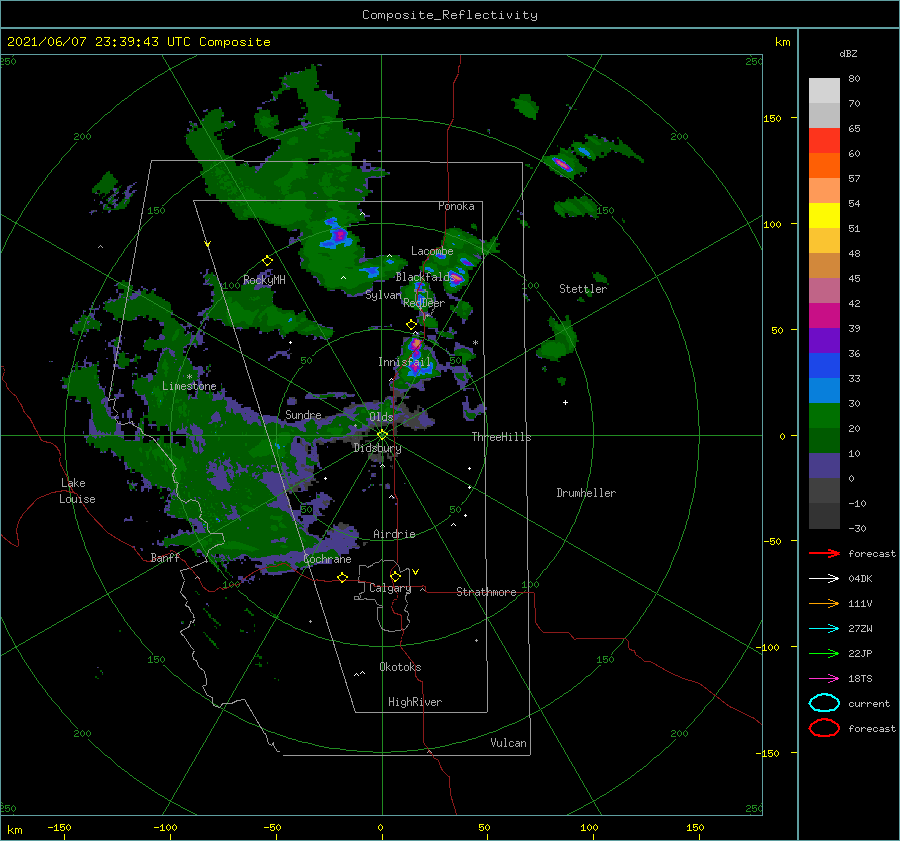Click the Airdrie city label
Viewport: 900px width, 841px height.
(x=394, y=534)
